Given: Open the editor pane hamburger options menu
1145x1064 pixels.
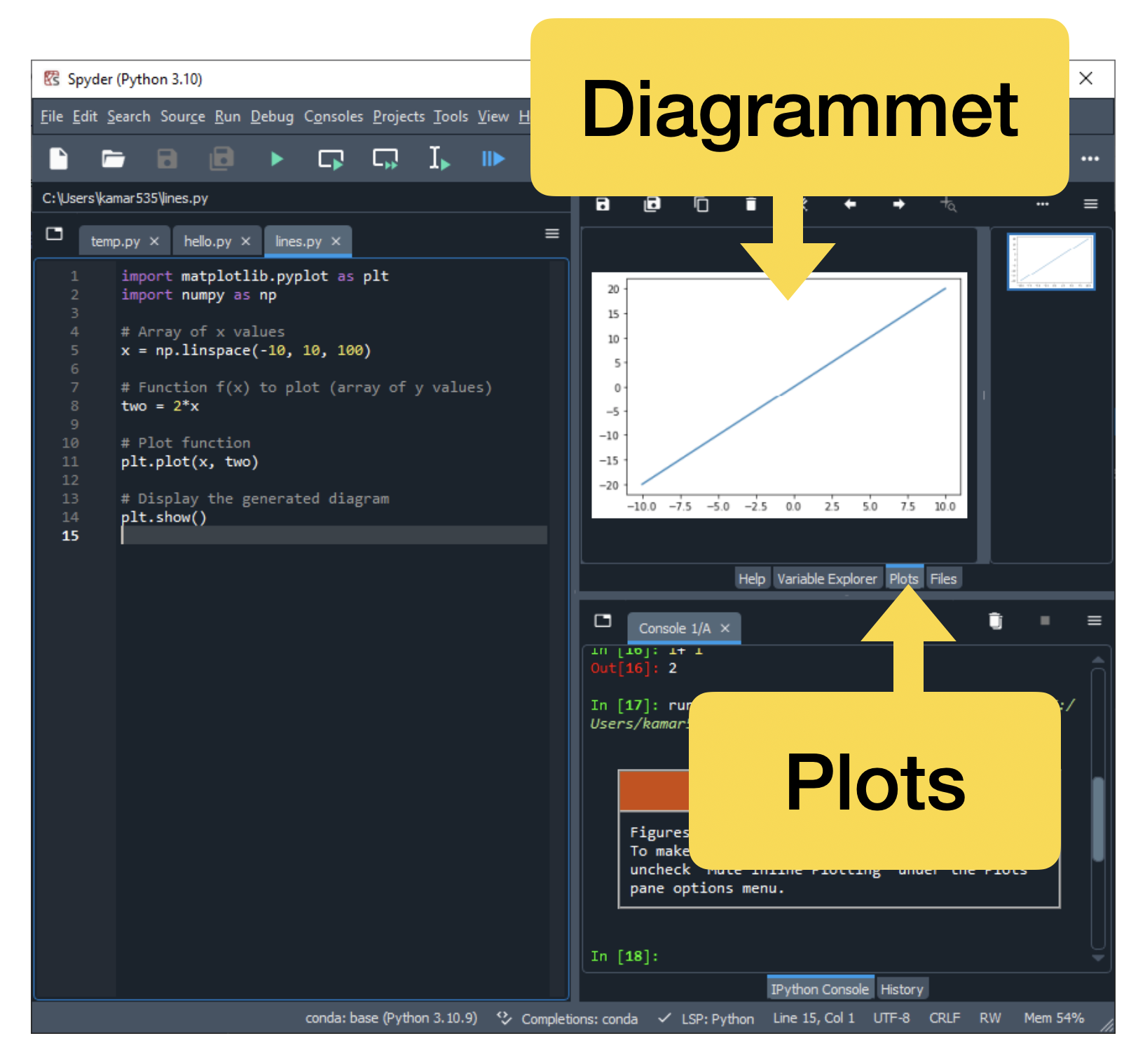Looking at the screenshot, I should tap(552, 233).
